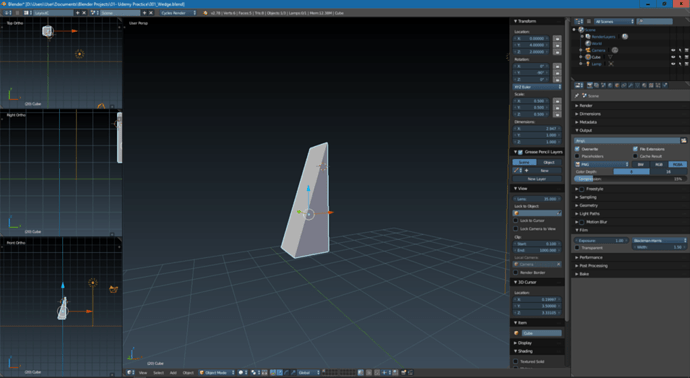Viewport: 690px width, 378px height.
Task: Open the Select menu in the 3D view header
Action: tap(158, 373)
